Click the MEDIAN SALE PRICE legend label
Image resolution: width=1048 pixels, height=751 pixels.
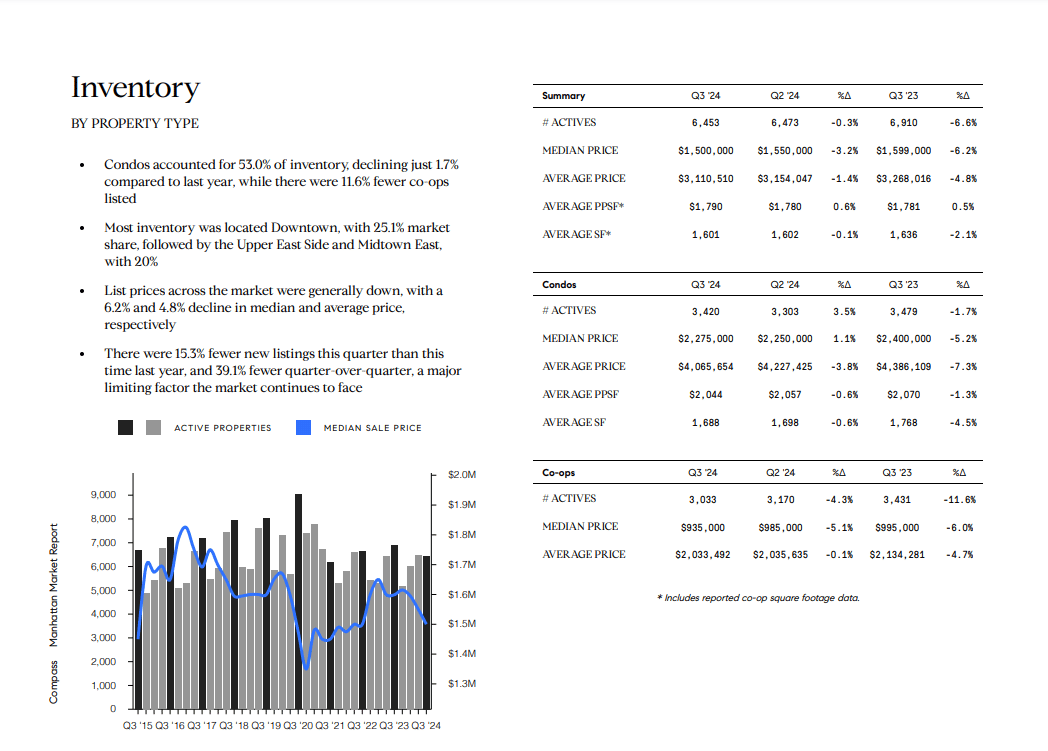tap(372, 428)
